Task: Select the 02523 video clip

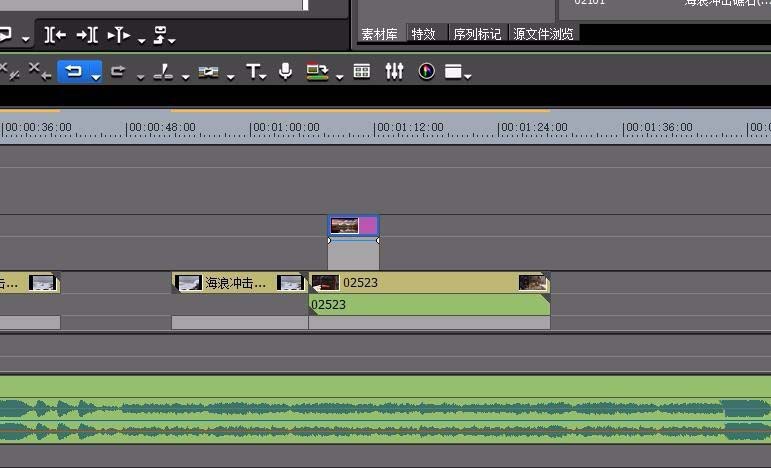Action: [x=429, y=283]
